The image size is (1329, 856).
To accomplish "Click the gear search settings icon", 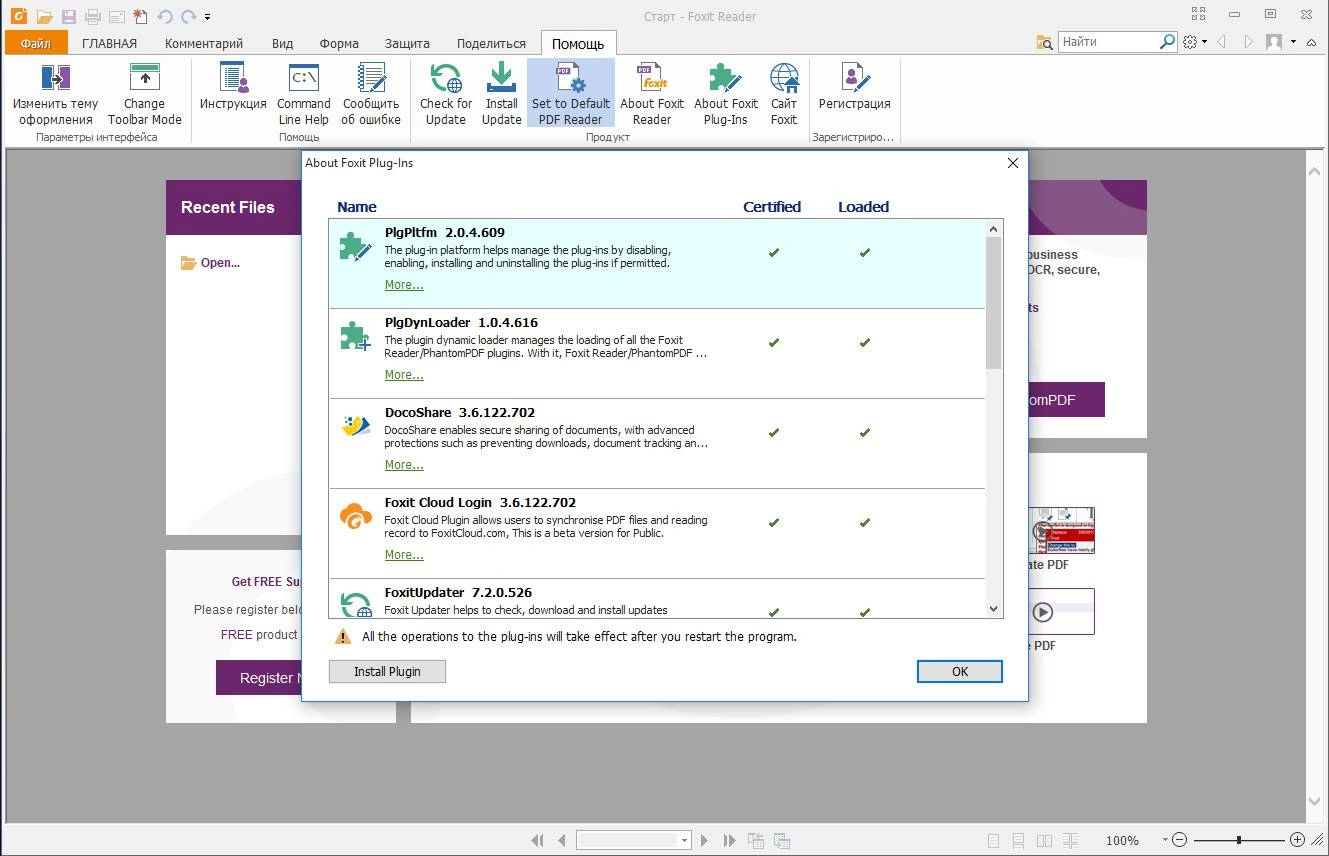I will coord(1190,42).
